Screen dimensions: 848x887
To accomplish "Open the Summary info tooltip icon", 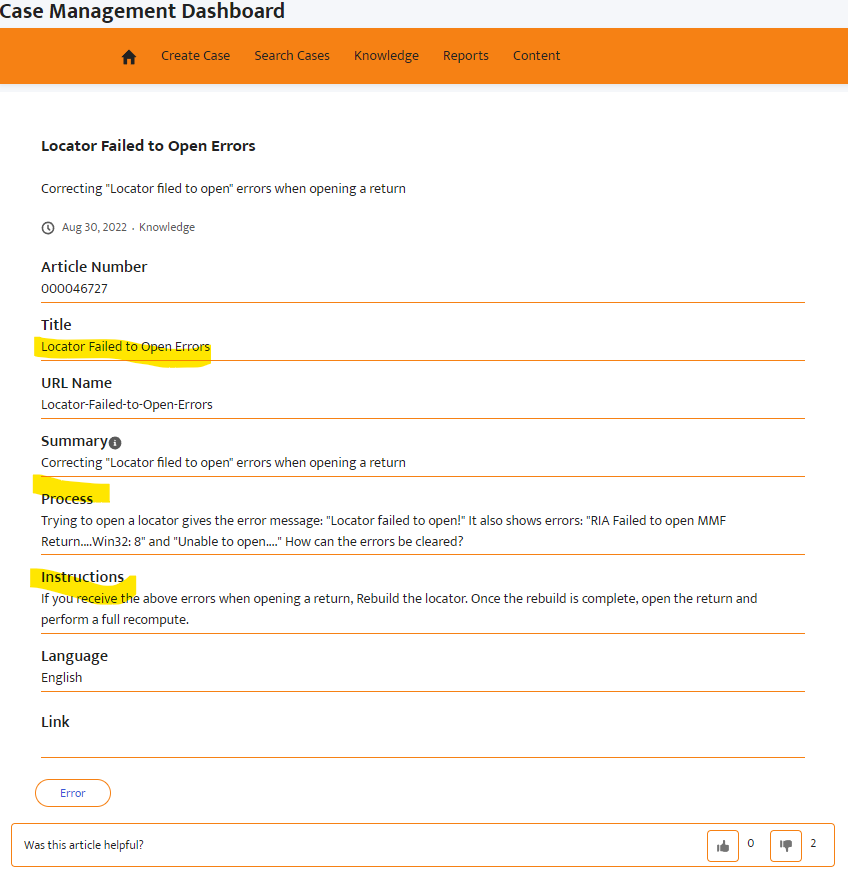I will click(115, 442).
